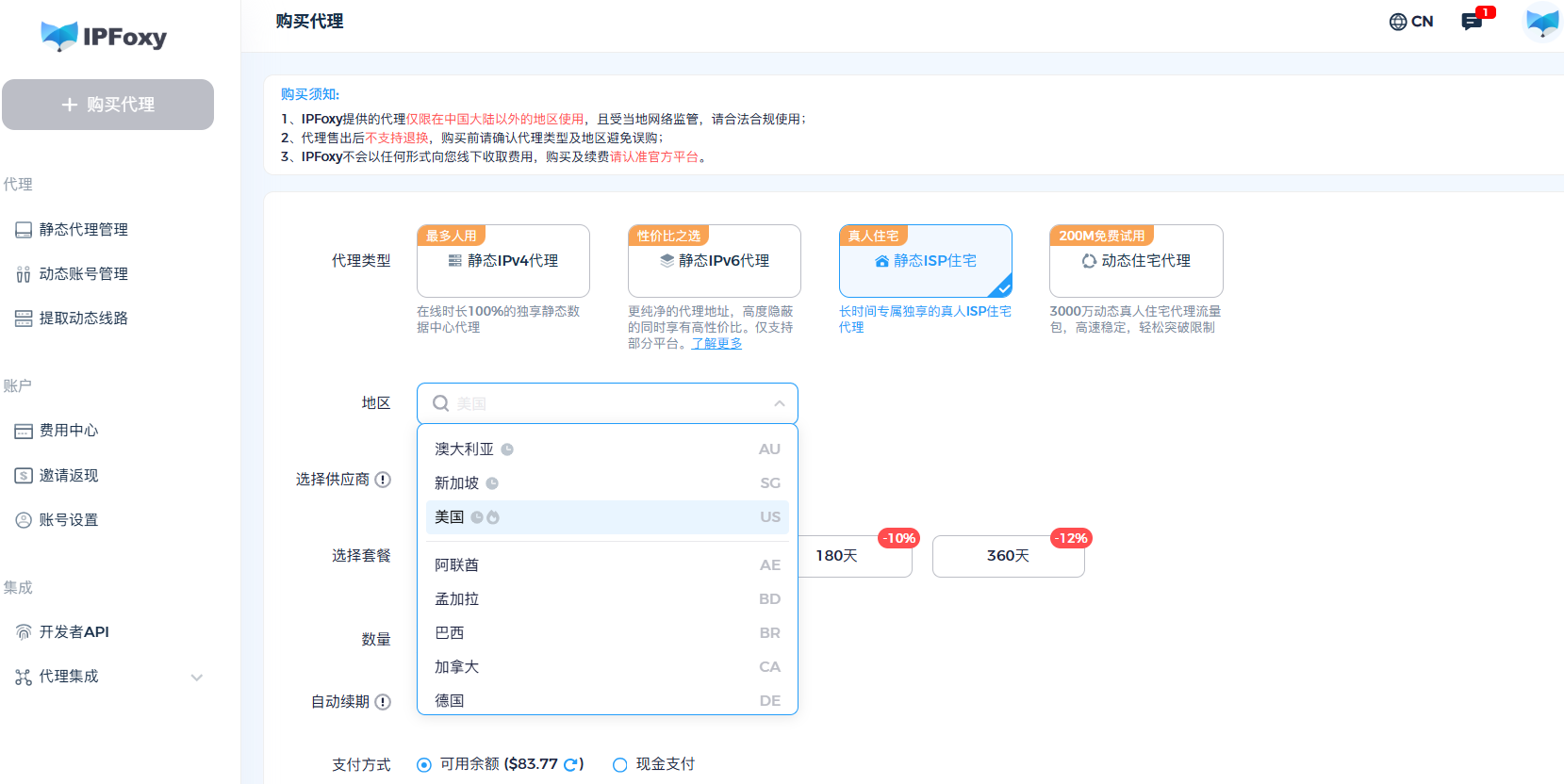Choose 动态住宅代理 proxy type
Screen dimensions: 1564x784
tap(1136, 261)
